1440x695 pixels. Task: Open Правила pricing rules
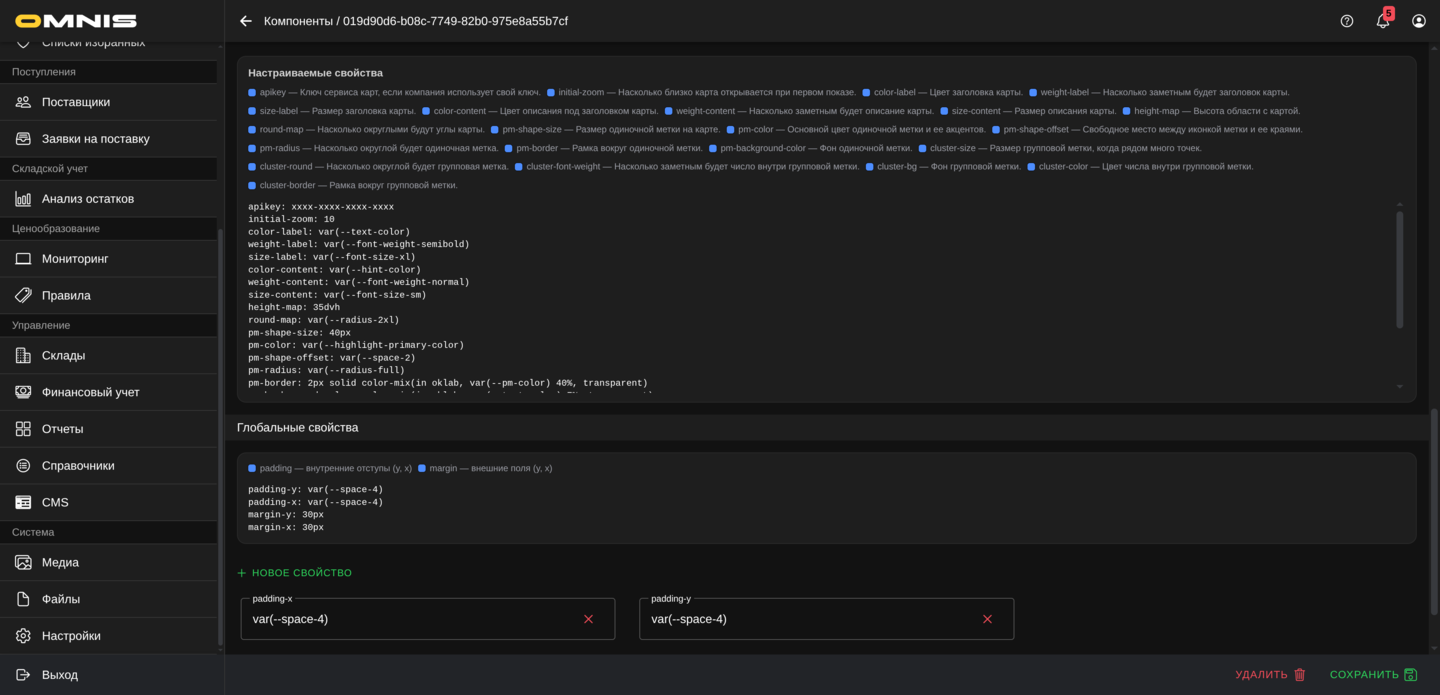click(x=66, y=296)
